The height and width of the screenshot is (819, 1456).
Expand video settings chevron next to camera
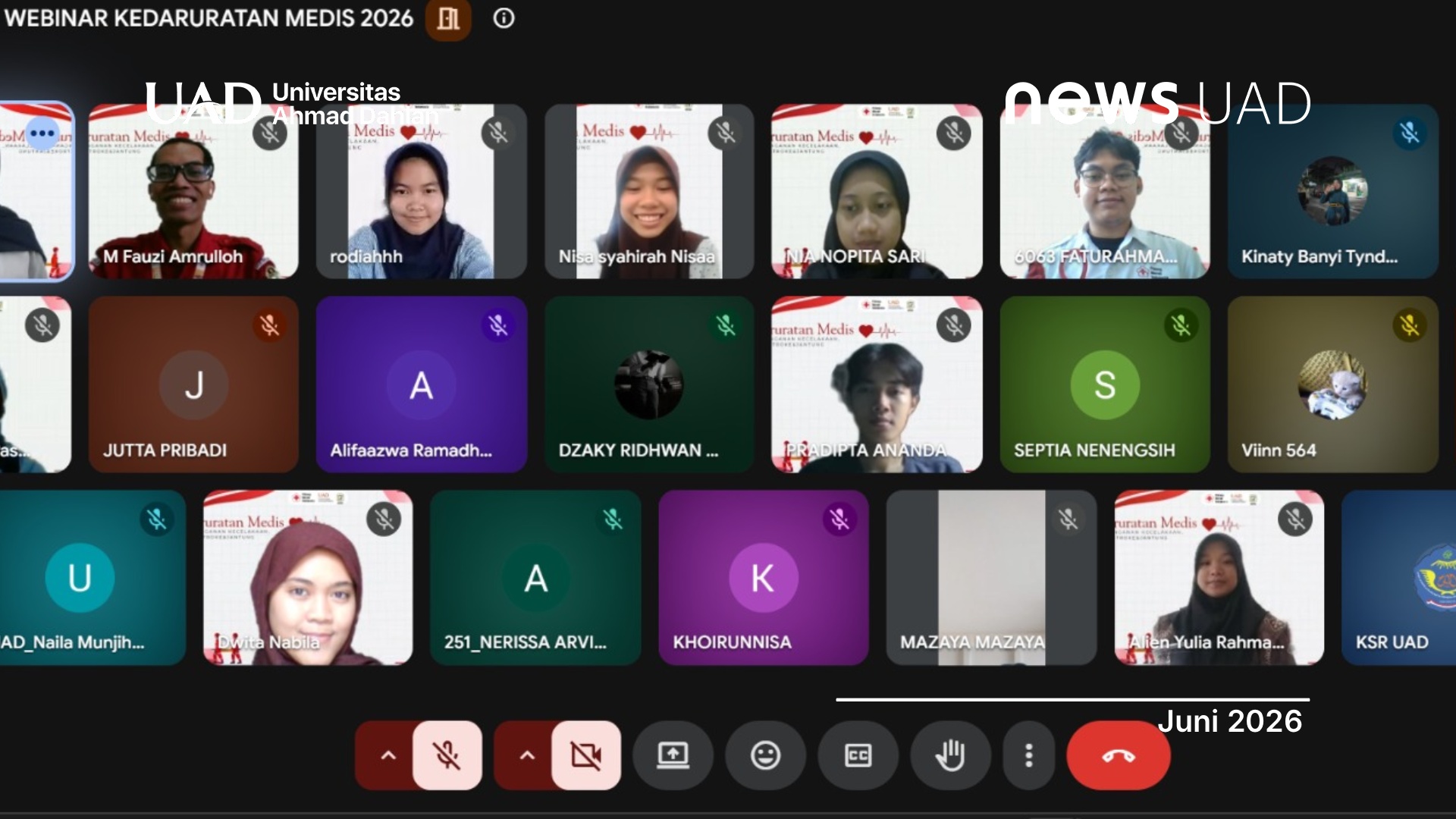click(x=527, y=755)
